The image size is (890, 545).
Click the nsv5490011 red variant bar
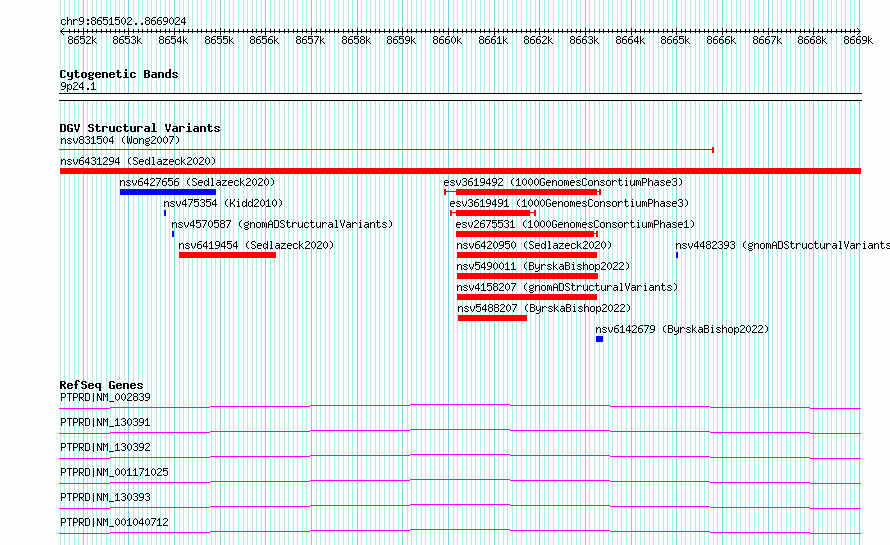(527, 276)
